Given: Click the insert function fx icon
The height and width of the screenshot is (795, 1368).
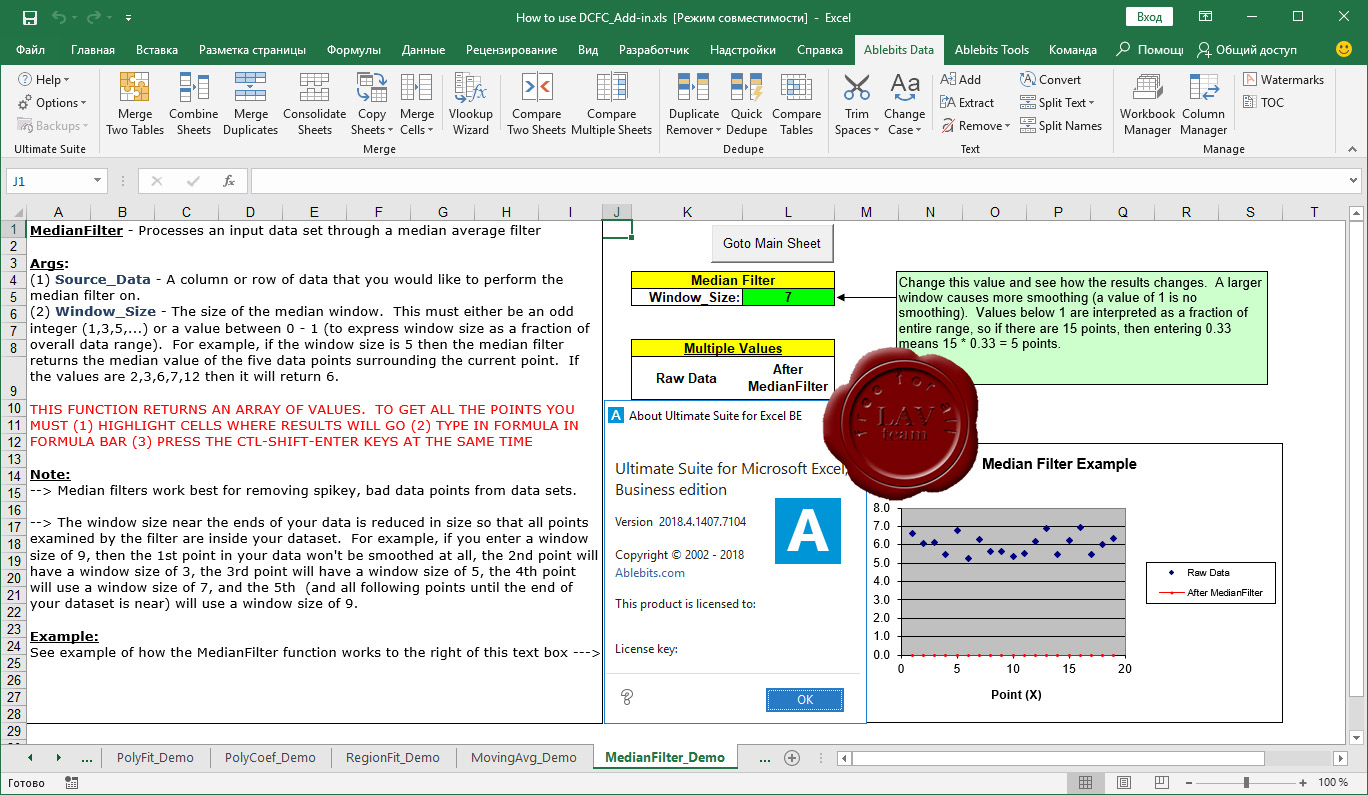Looking at the screenshot, I should tap(229, 181).
